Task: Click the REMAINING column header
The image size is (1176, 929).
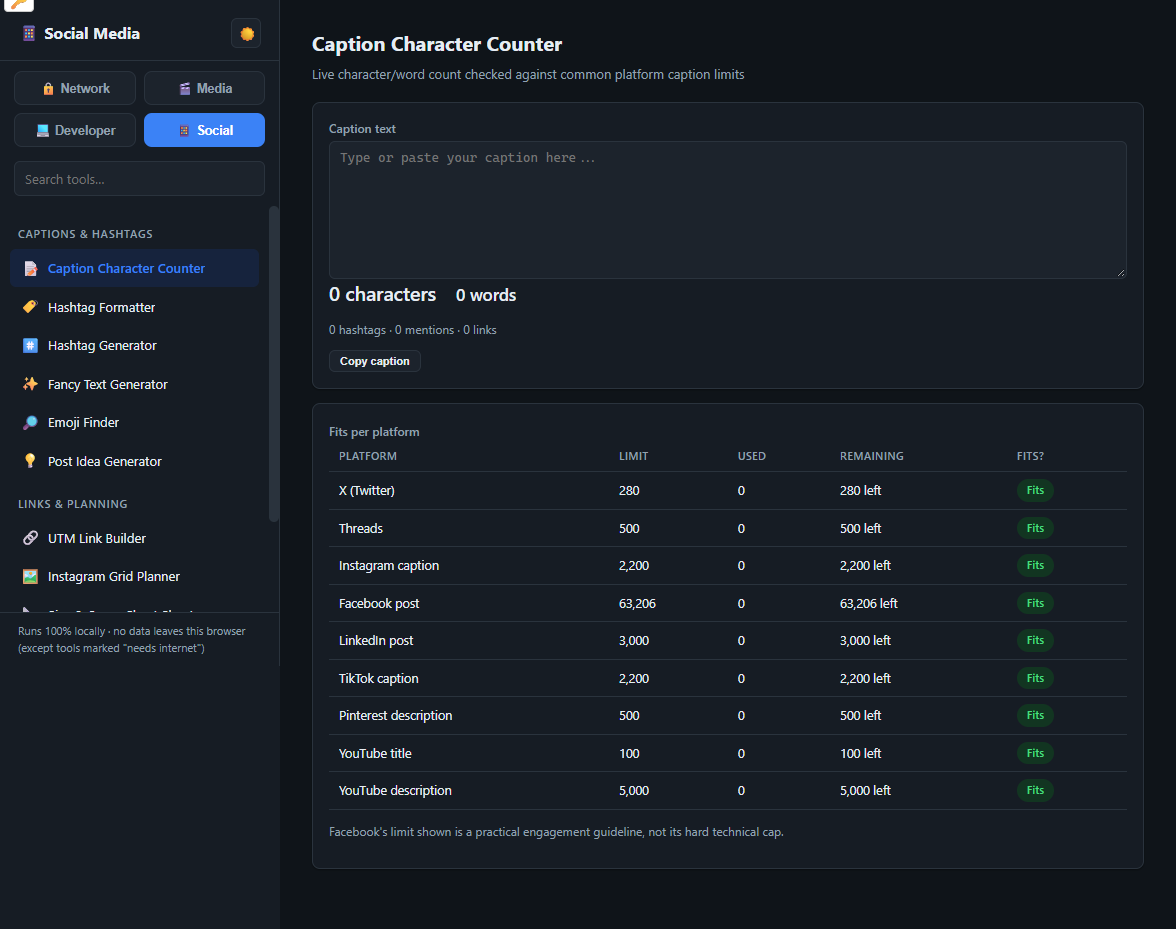Action: click(x=872, y=456)
